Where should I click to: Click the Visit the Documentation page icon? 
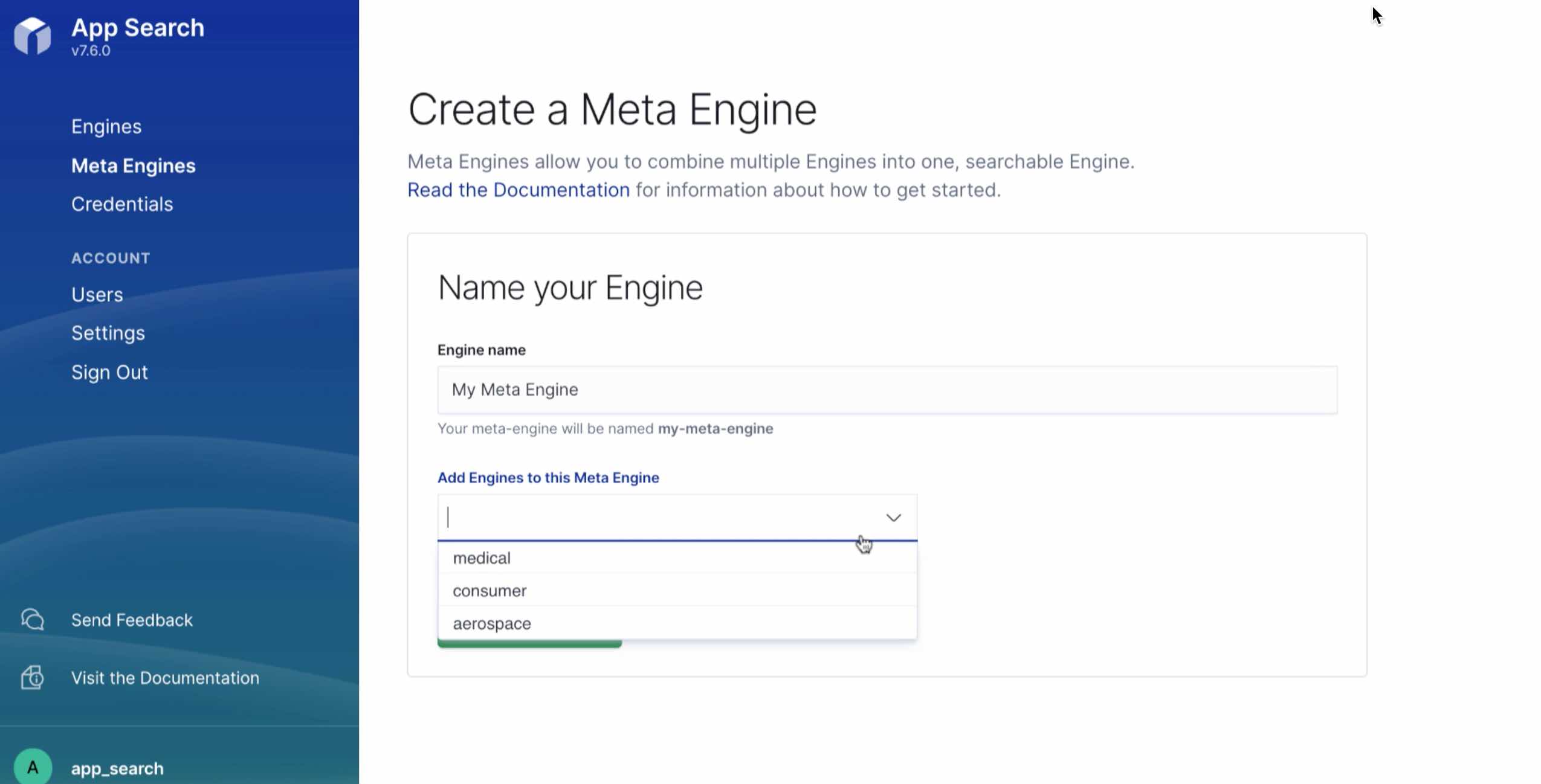pyautogui.click(x=32, y=678)
